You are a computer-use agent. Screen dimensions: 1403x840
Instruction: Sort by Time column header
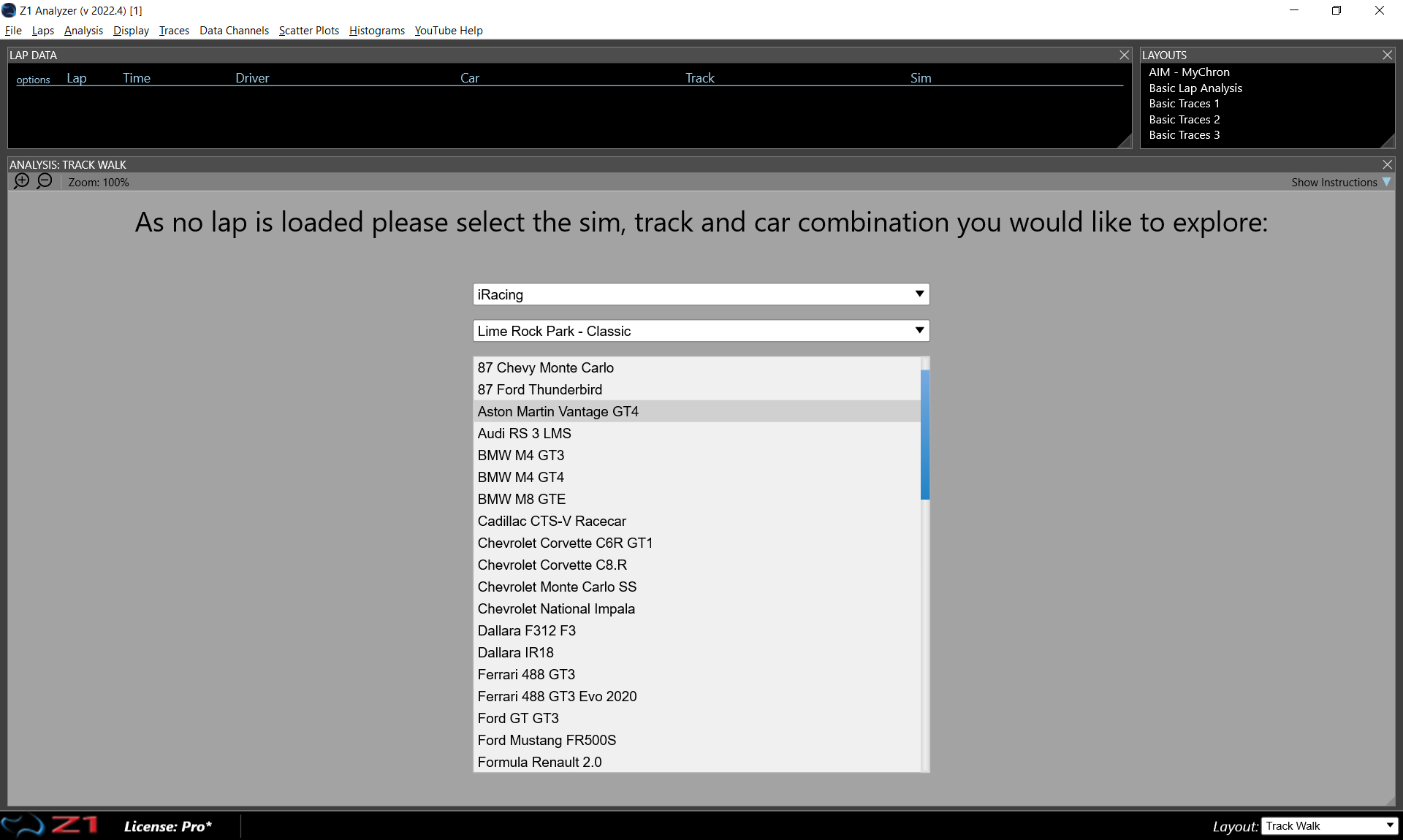(137, 78)
